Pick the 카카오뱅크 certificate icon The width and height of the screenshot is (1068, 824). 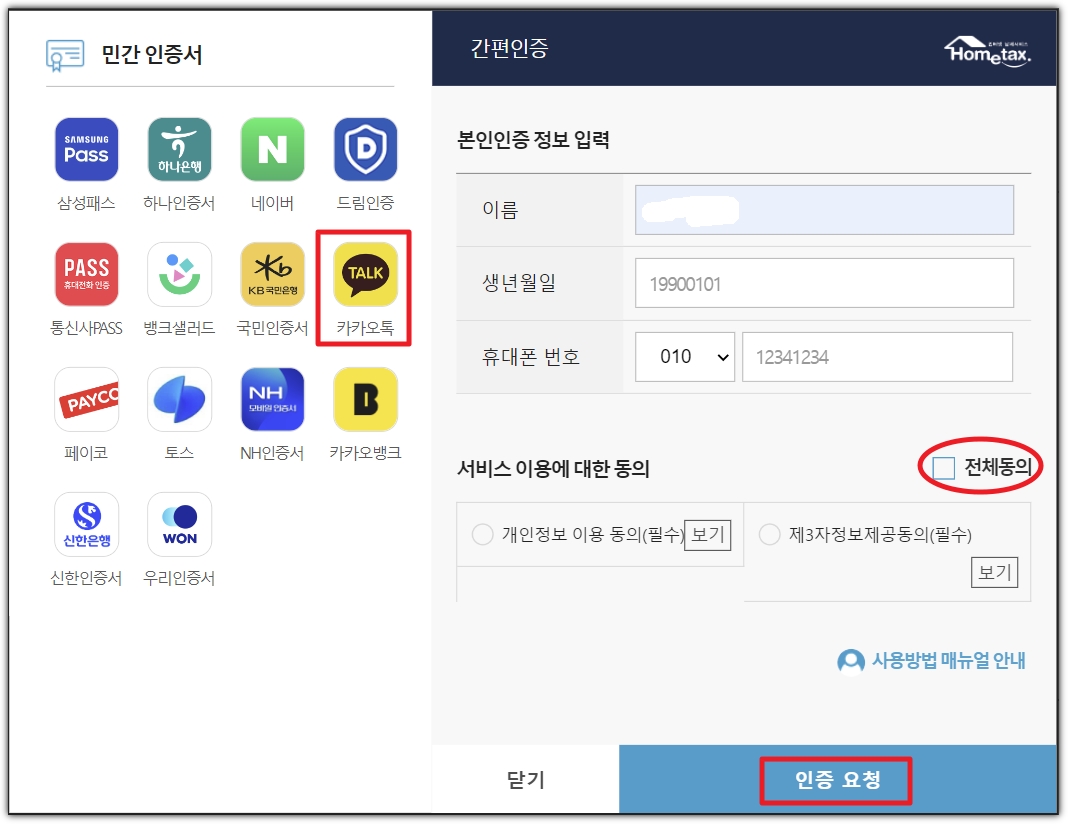pyautogui.click(x=365, y=398)
